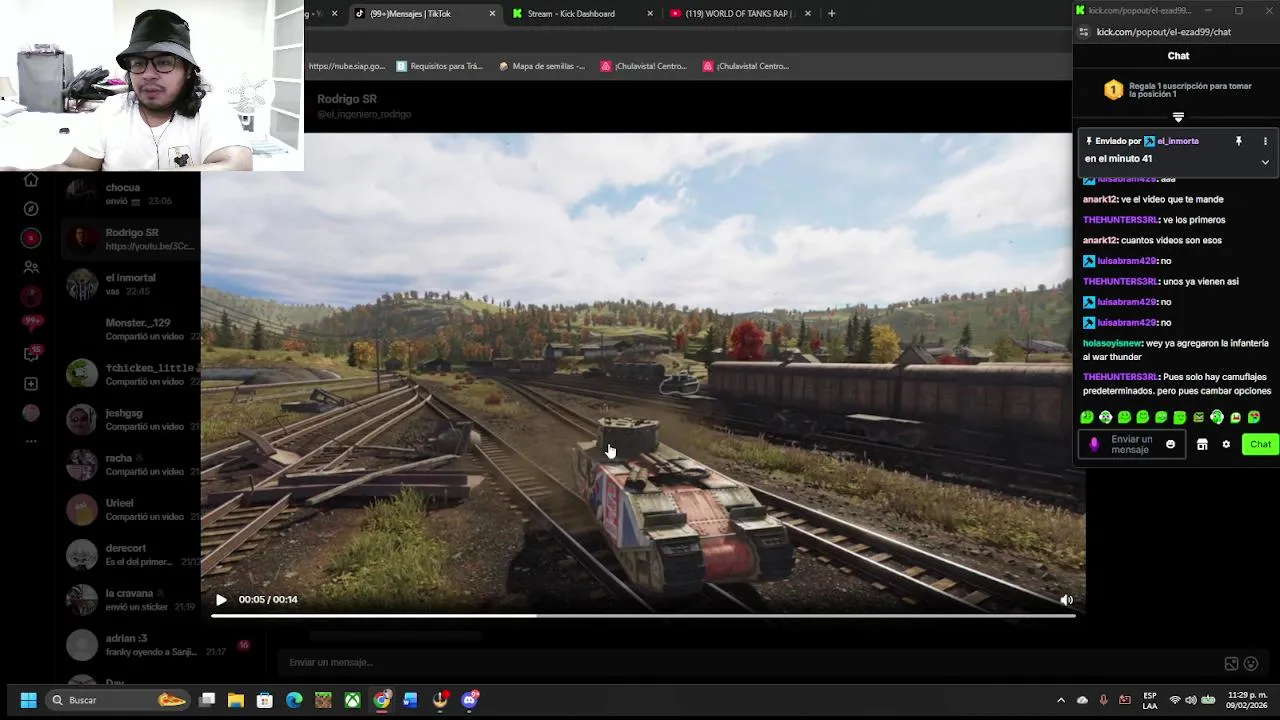Click Rodrigo SR name in chat header
Image resolution: width=1280 pixels, height=720 pixels.
point(347,99)
